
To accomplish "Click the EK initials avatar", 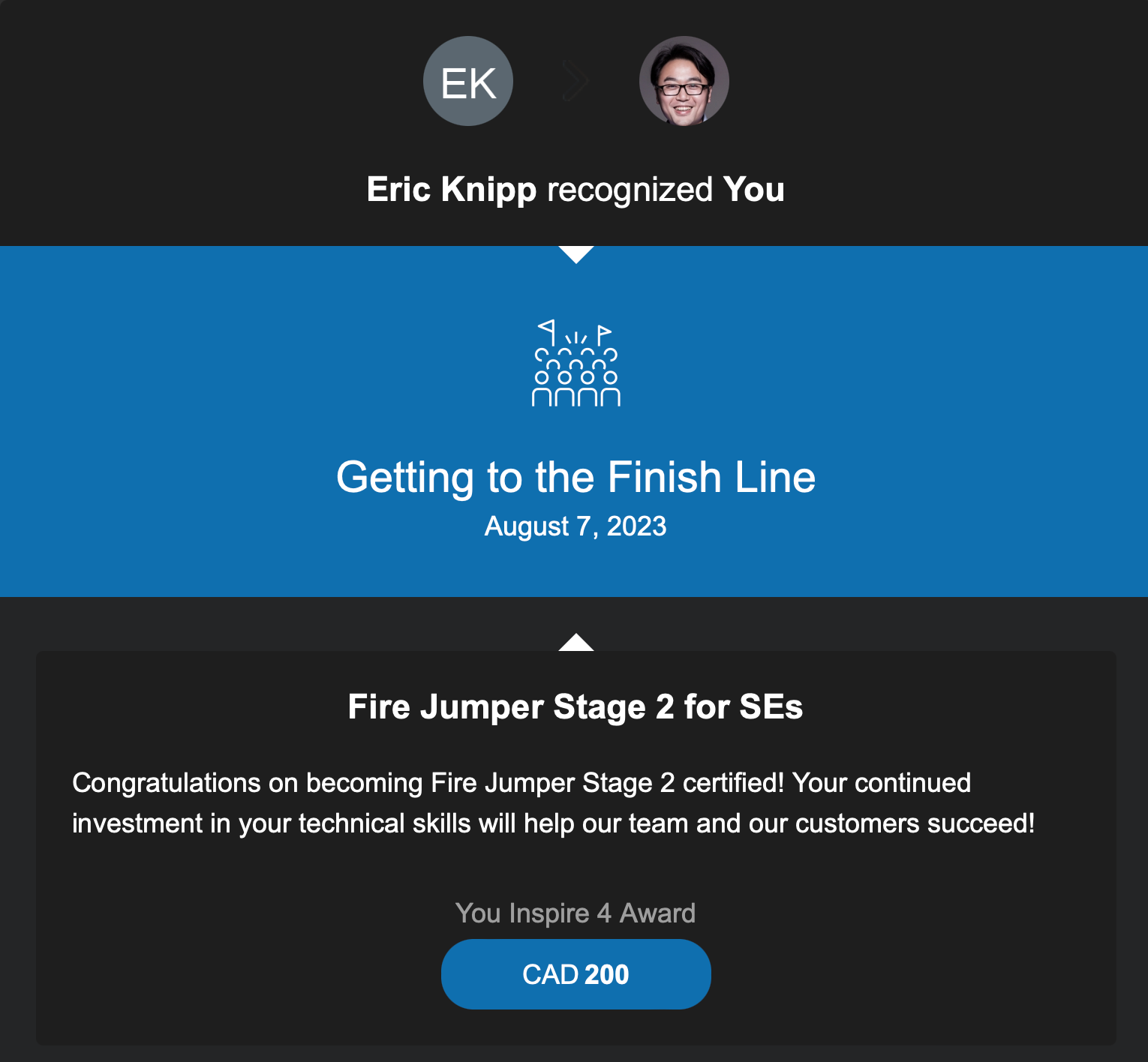I will click(x=468, y=81).
